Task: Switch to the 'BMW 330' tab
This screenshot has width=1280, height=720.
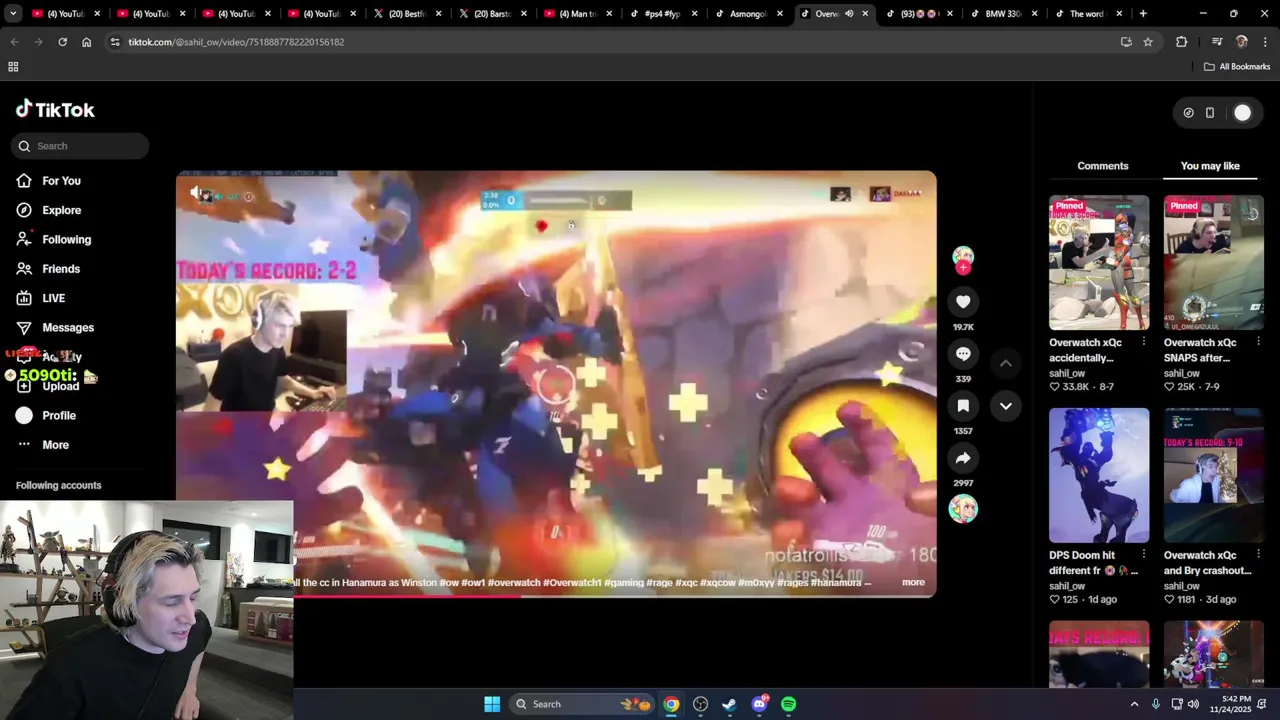Action: (x=1003, y=14)
